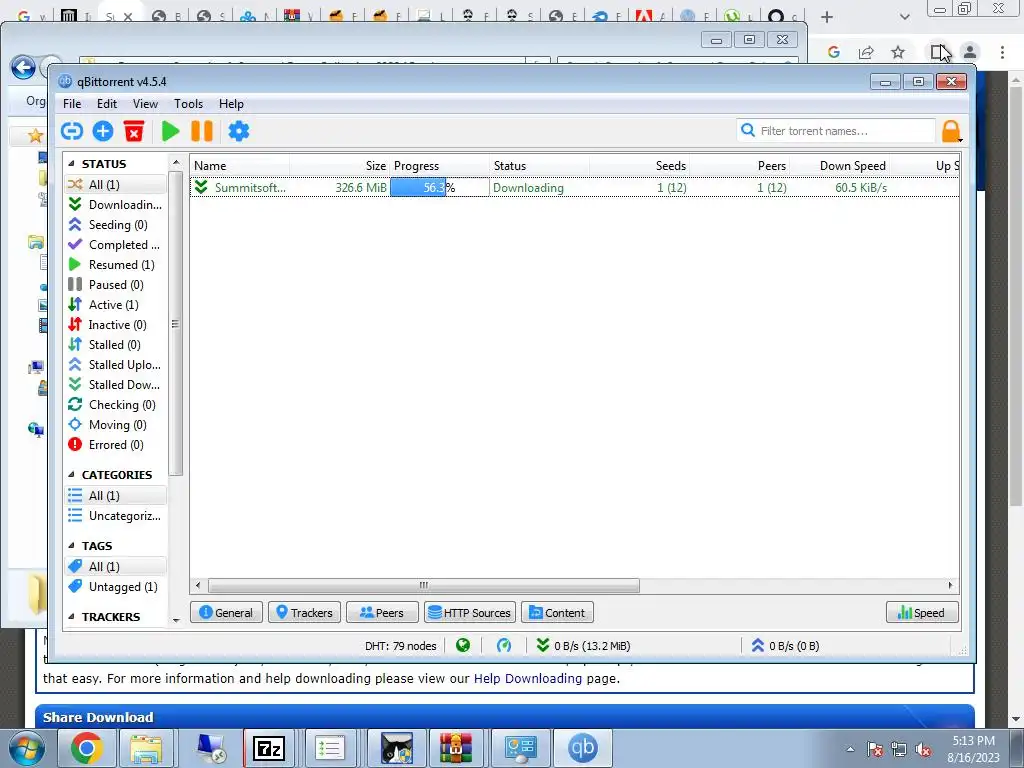Sort by the Peers column header
Screen dimensions: 1024x768
coord(740,166)
